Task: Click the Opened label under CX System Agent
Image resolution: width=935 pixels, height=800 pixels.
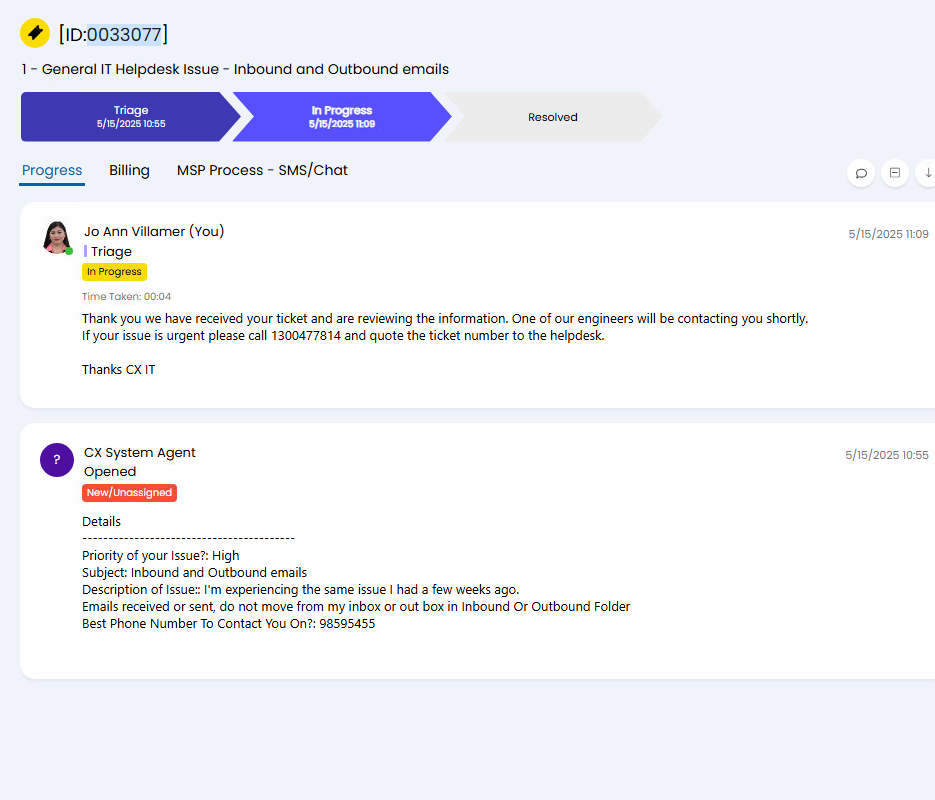Action: pos(110,472)
